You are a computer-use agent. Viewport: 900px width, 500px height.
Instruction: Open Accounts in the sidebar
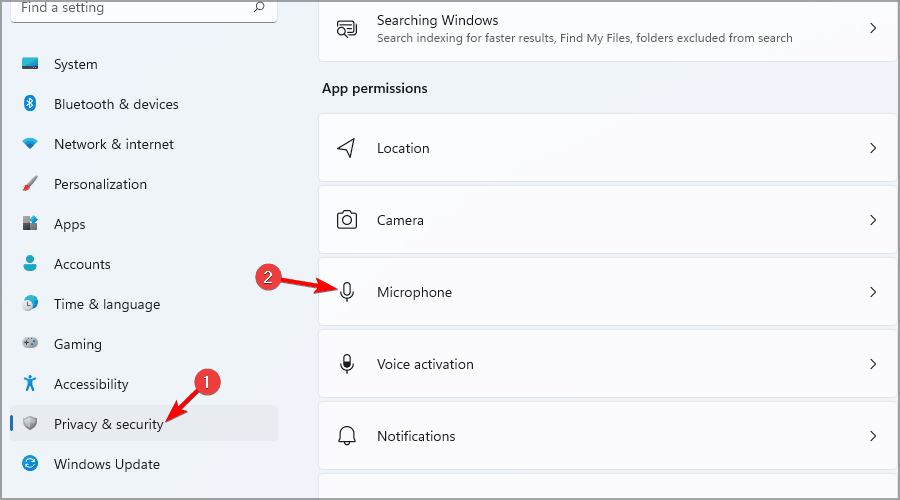82,264
